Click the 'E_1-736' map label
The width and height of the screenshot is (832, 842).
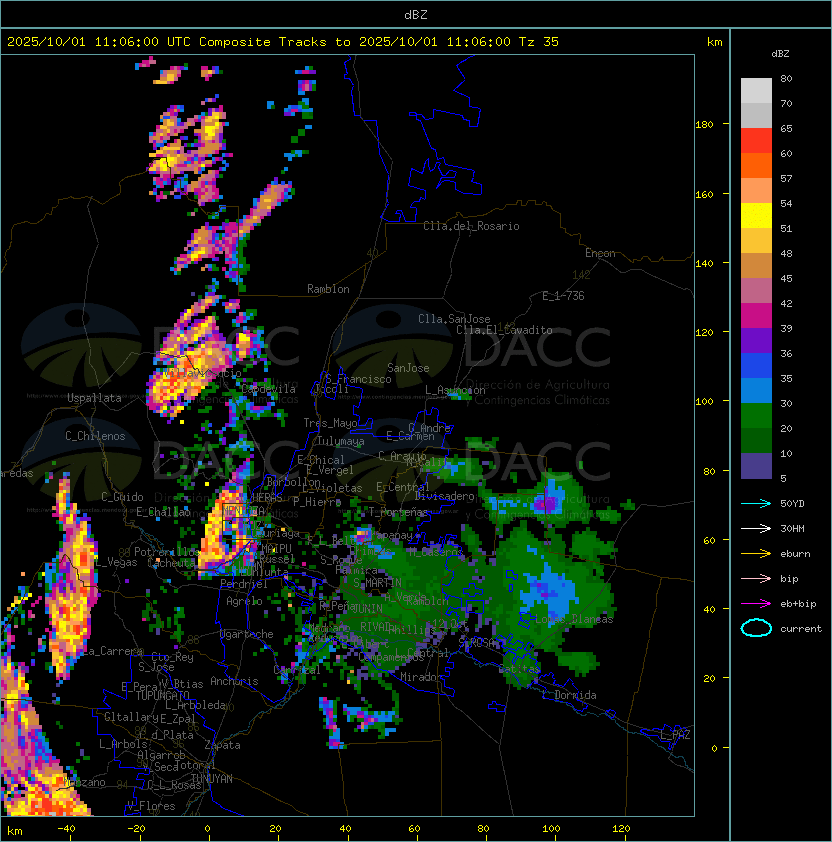pyautogui.click(x=563, y=296)
